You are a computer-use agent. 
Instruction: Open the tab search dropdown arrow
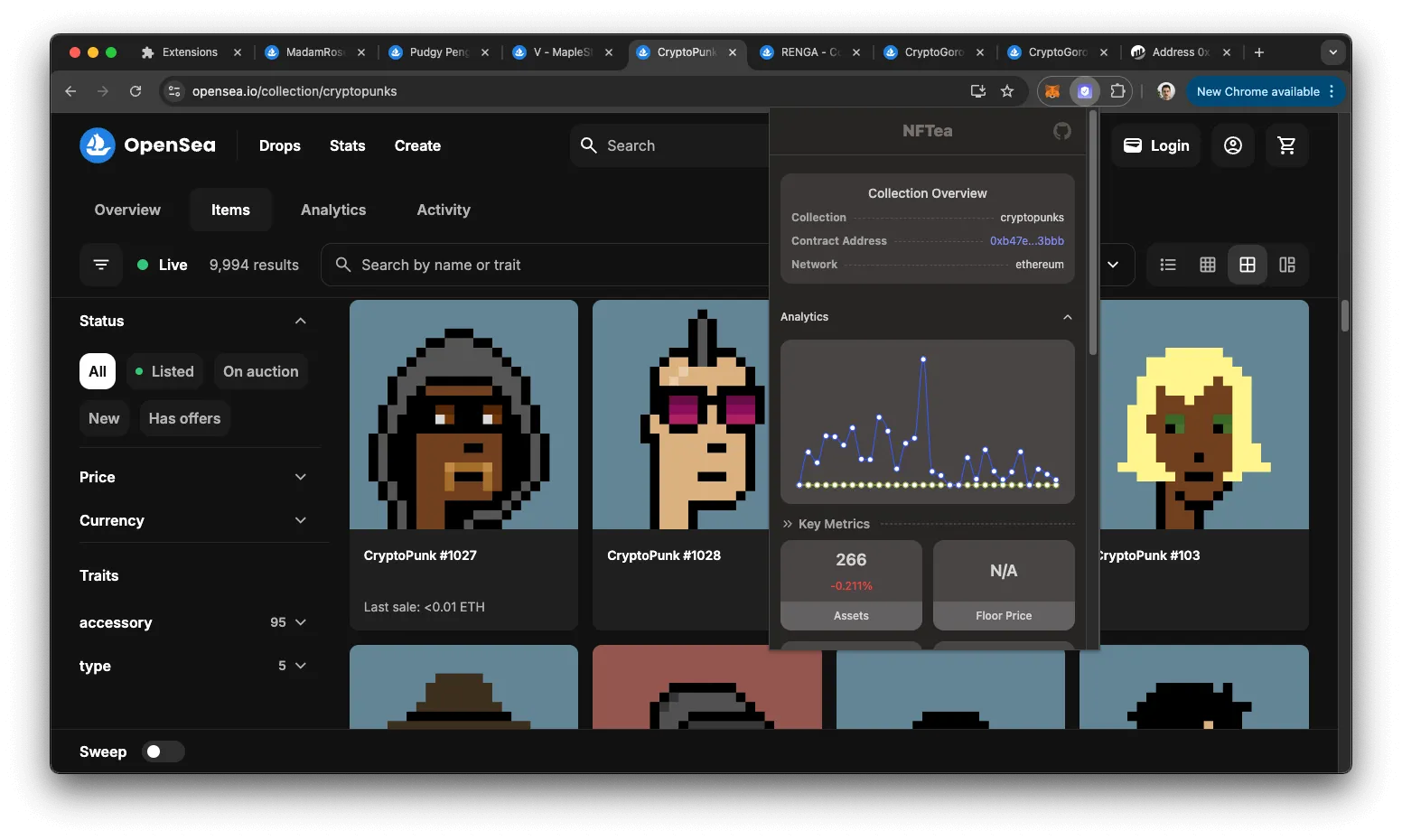(x=1333, y=52)
